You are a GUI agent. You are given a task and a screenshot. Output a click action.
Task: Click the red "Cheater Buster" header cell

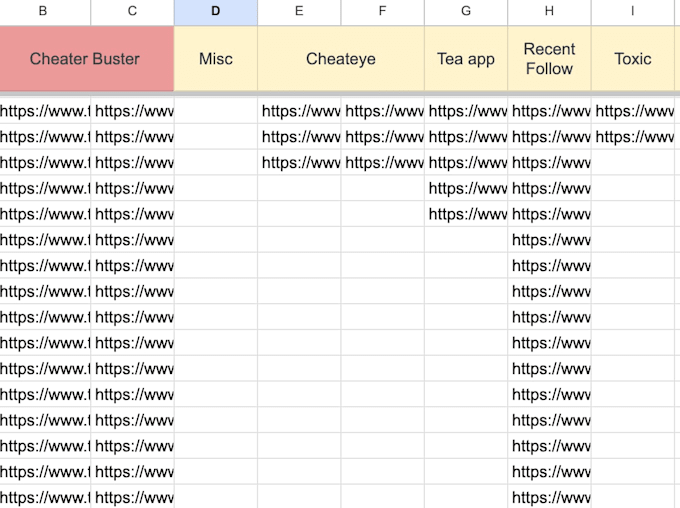coord(87,59)
